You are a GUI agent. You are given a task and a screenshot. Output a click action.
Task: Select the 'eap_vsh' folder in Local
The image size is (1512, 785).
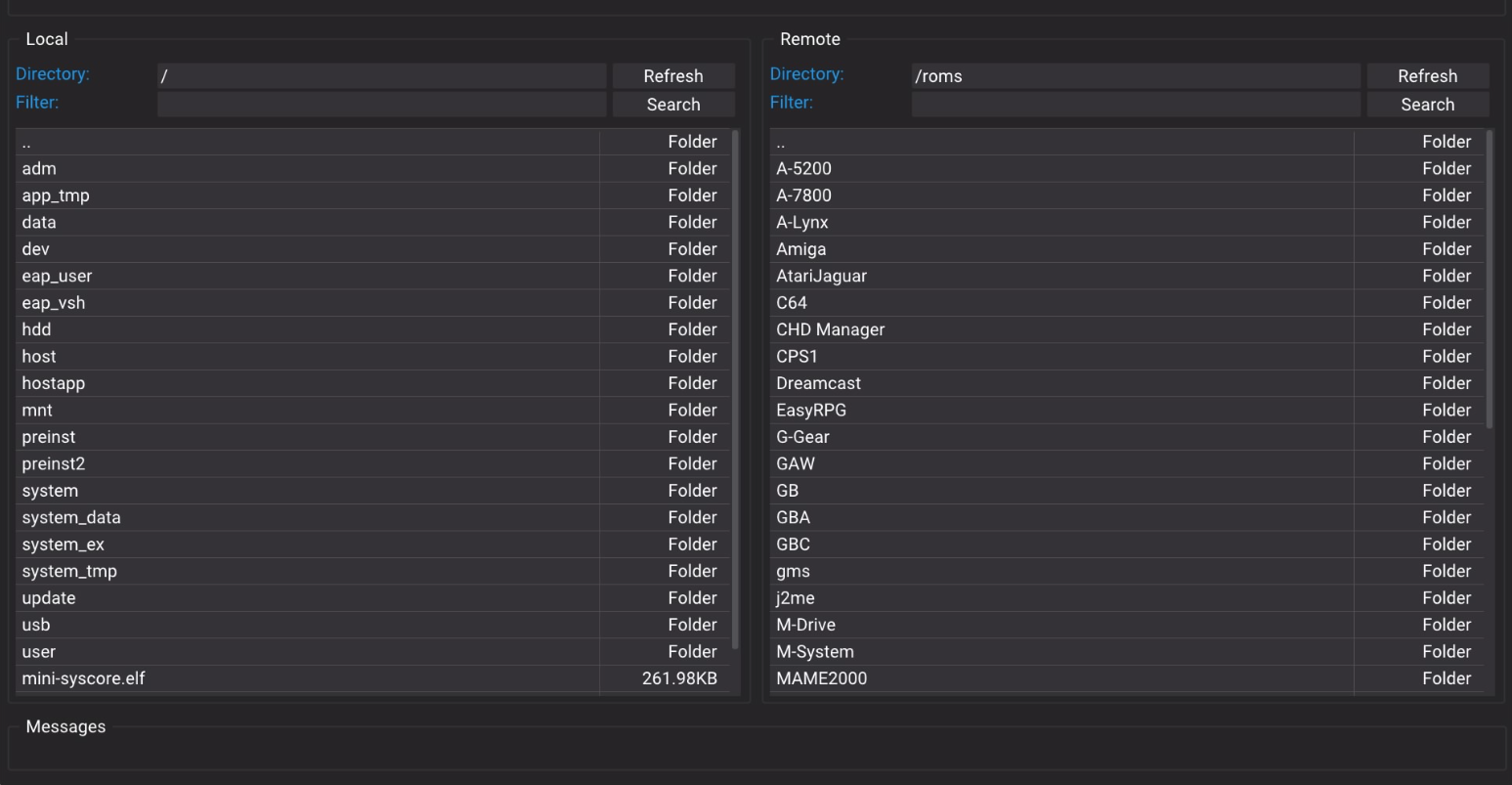(373, 303)
